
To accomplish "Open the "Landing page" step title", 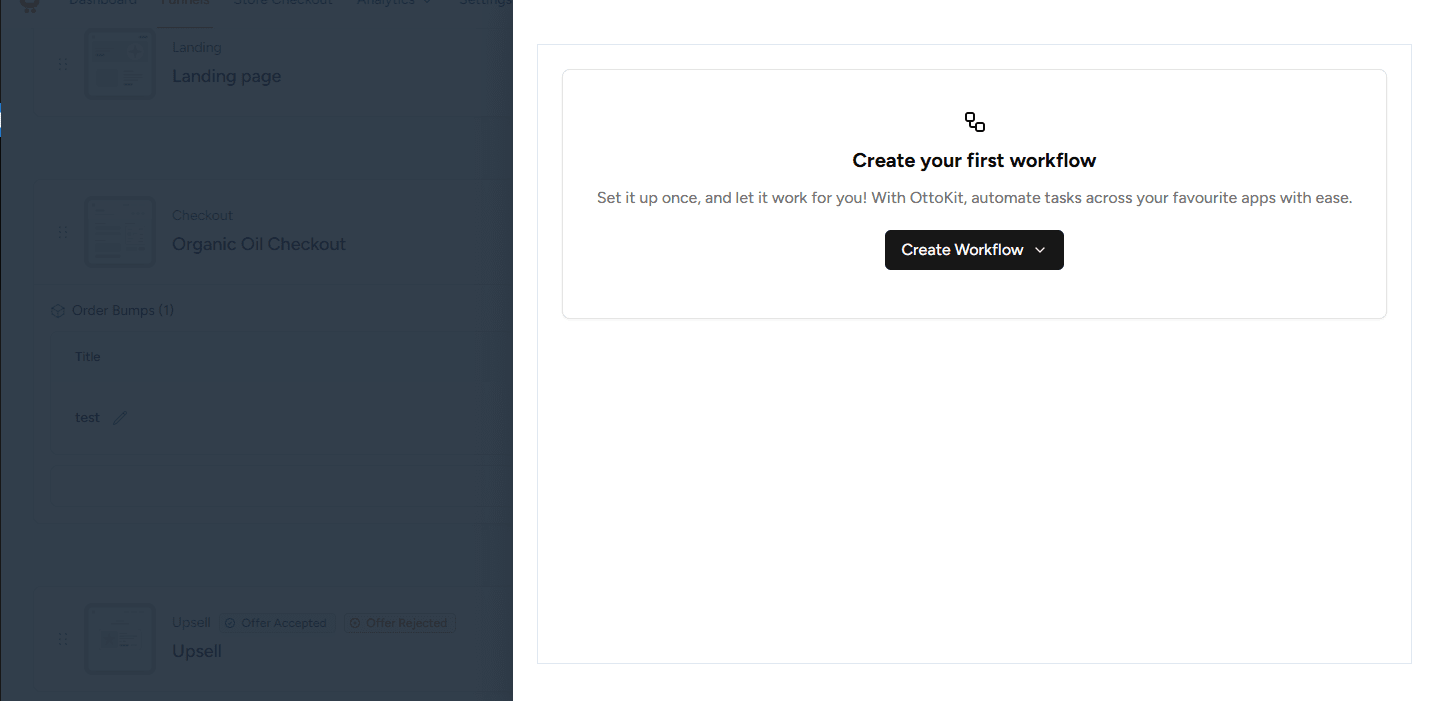I will tap(226, 76).
